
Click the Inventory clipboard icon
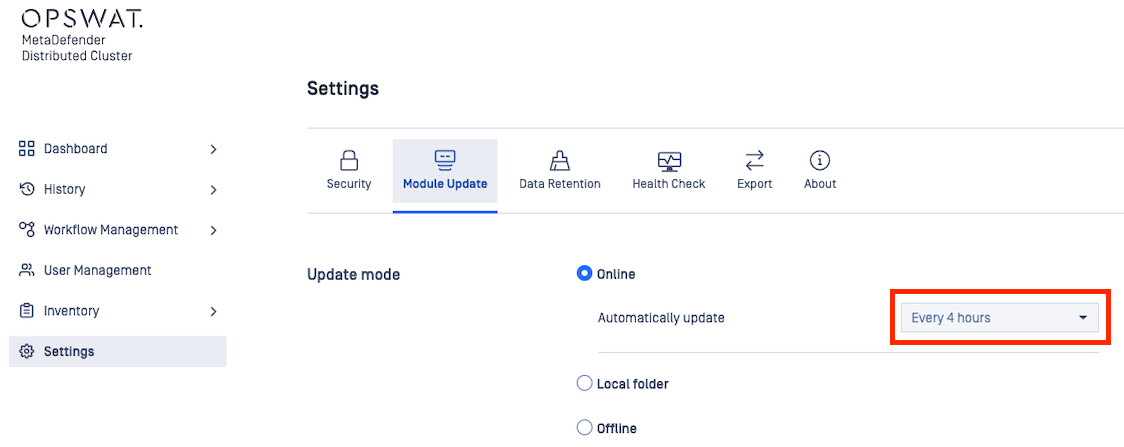27,311
